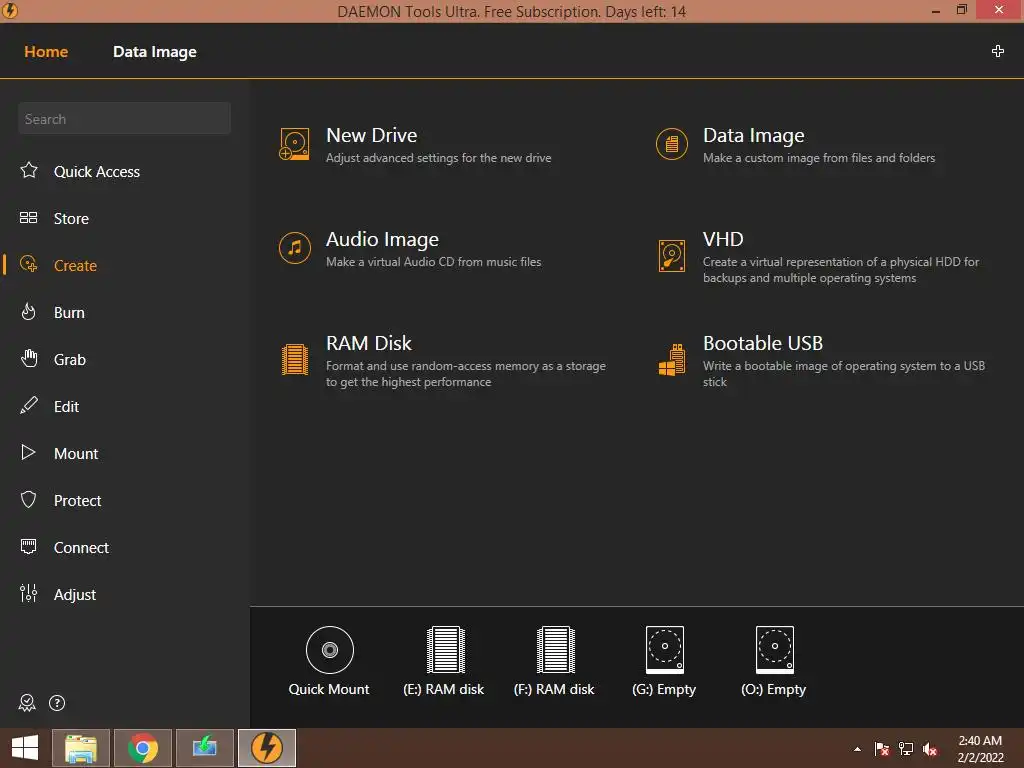Click the Quick Access star icon

(x=29, y=170)
